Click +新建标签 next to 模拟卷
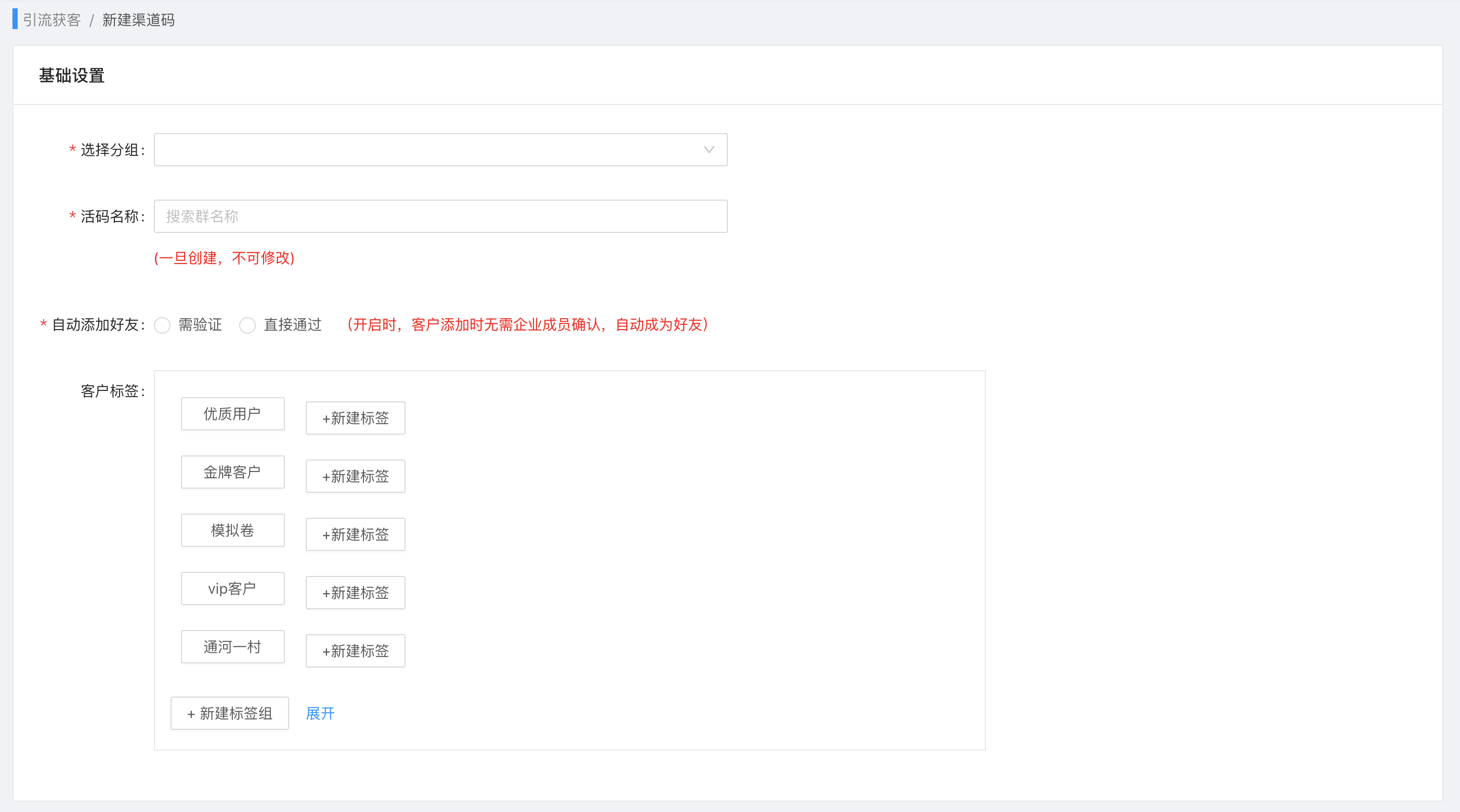This screenshot has width=1460, height=812. 355,534
